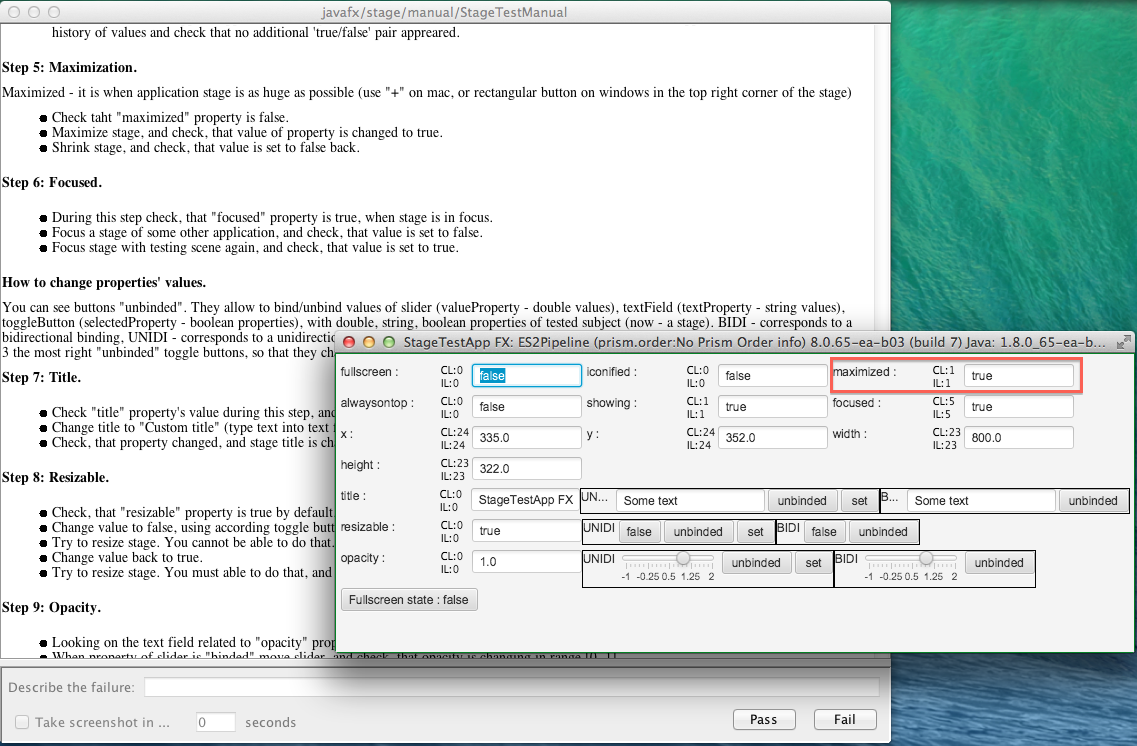This screenshot has height=746, width=1137.
Task: Toggle unbinded button for UNIDI title text
Action: (802, 501)
